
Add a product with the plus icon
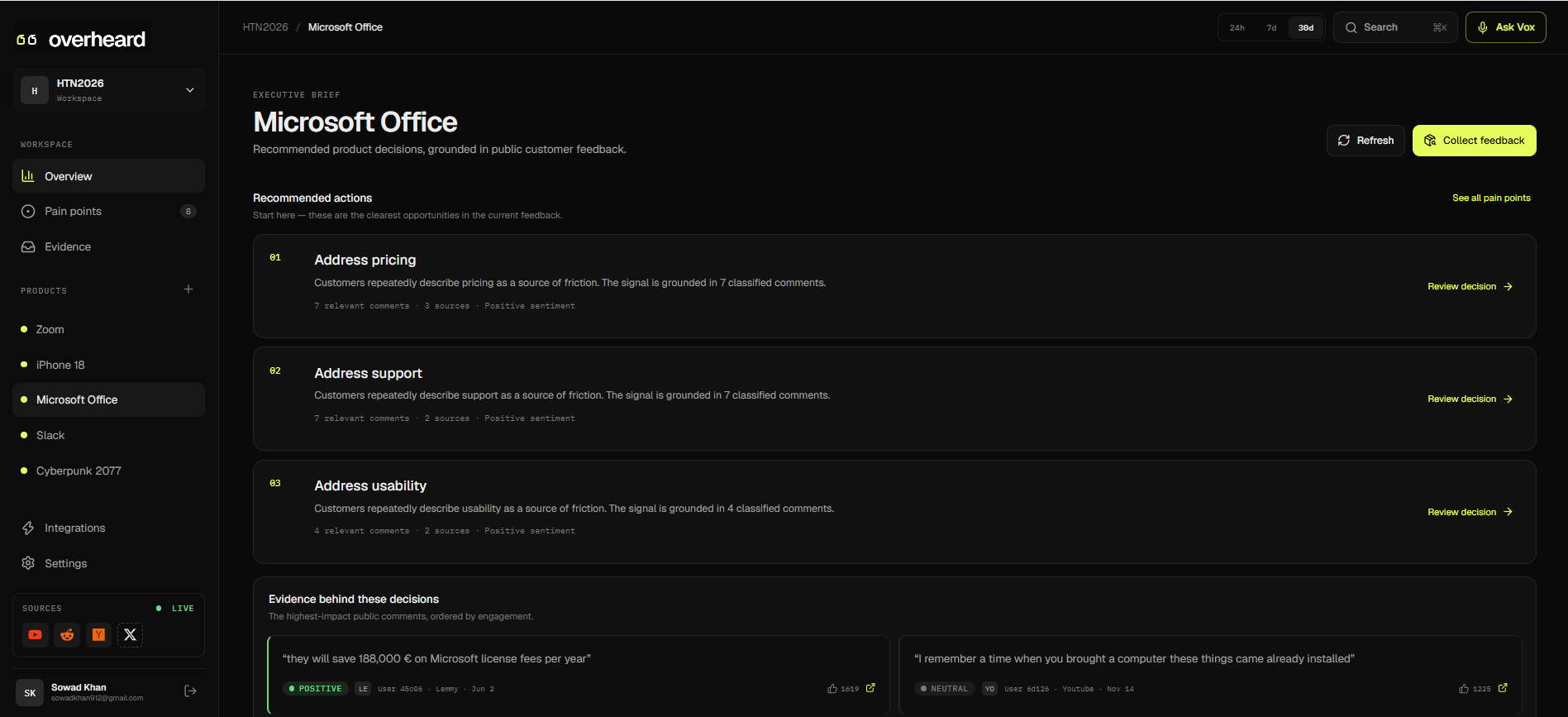tap(188, 289)
